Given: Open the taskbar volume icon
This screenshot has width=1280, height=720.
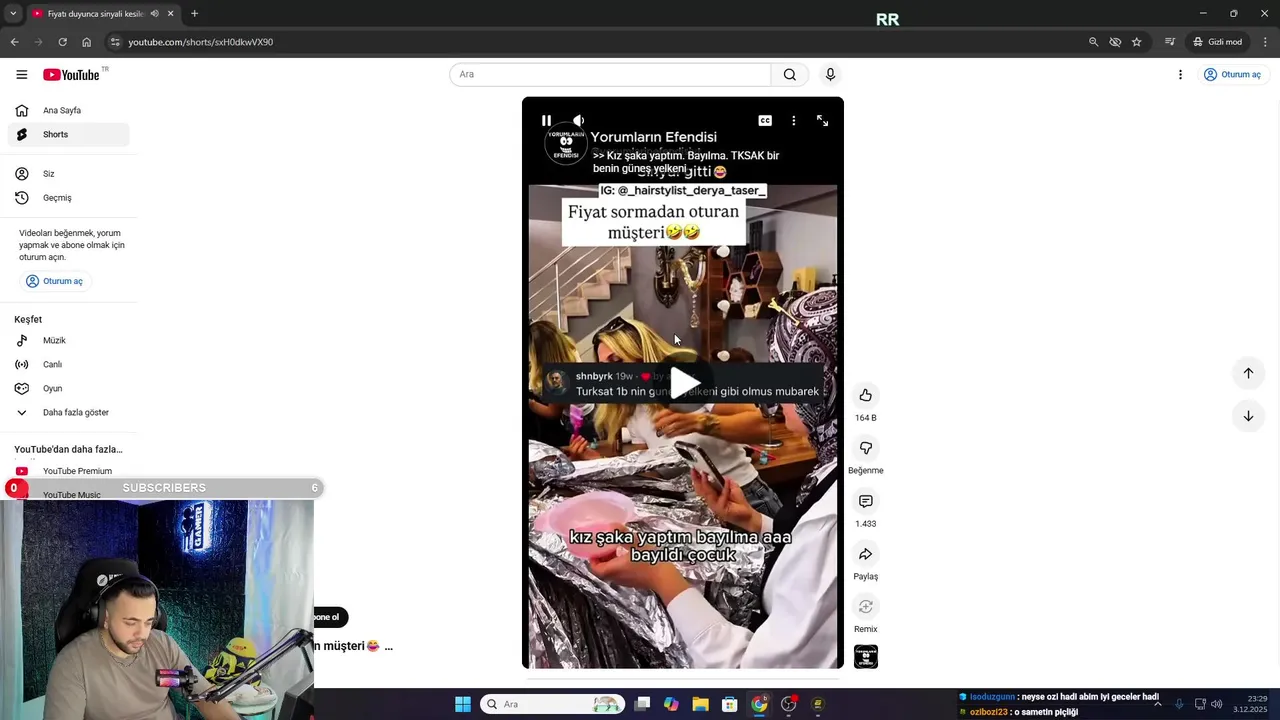Looking at the screenshot, I should coord(1218,704).
